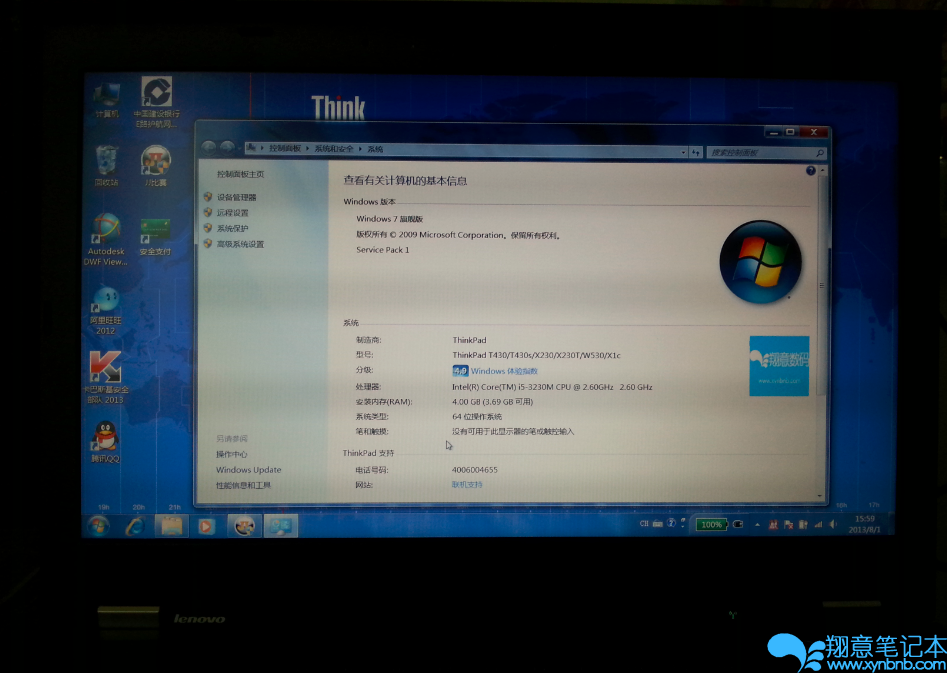This screenshot has width=947, height=673.
Task: Click the round Help question-mark icon
Action: [x=811, y=171]
